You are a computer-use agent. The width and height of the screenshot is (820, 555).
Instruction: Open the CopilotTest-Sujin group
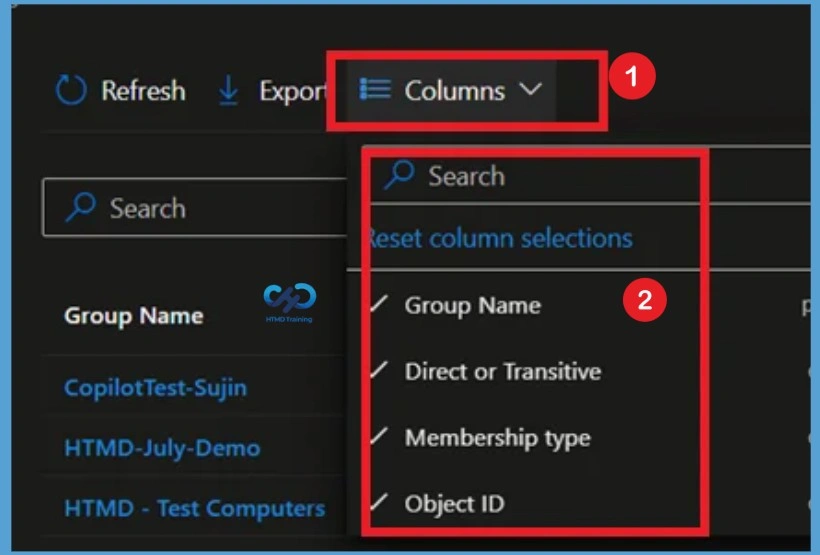(x=155, y=388)
